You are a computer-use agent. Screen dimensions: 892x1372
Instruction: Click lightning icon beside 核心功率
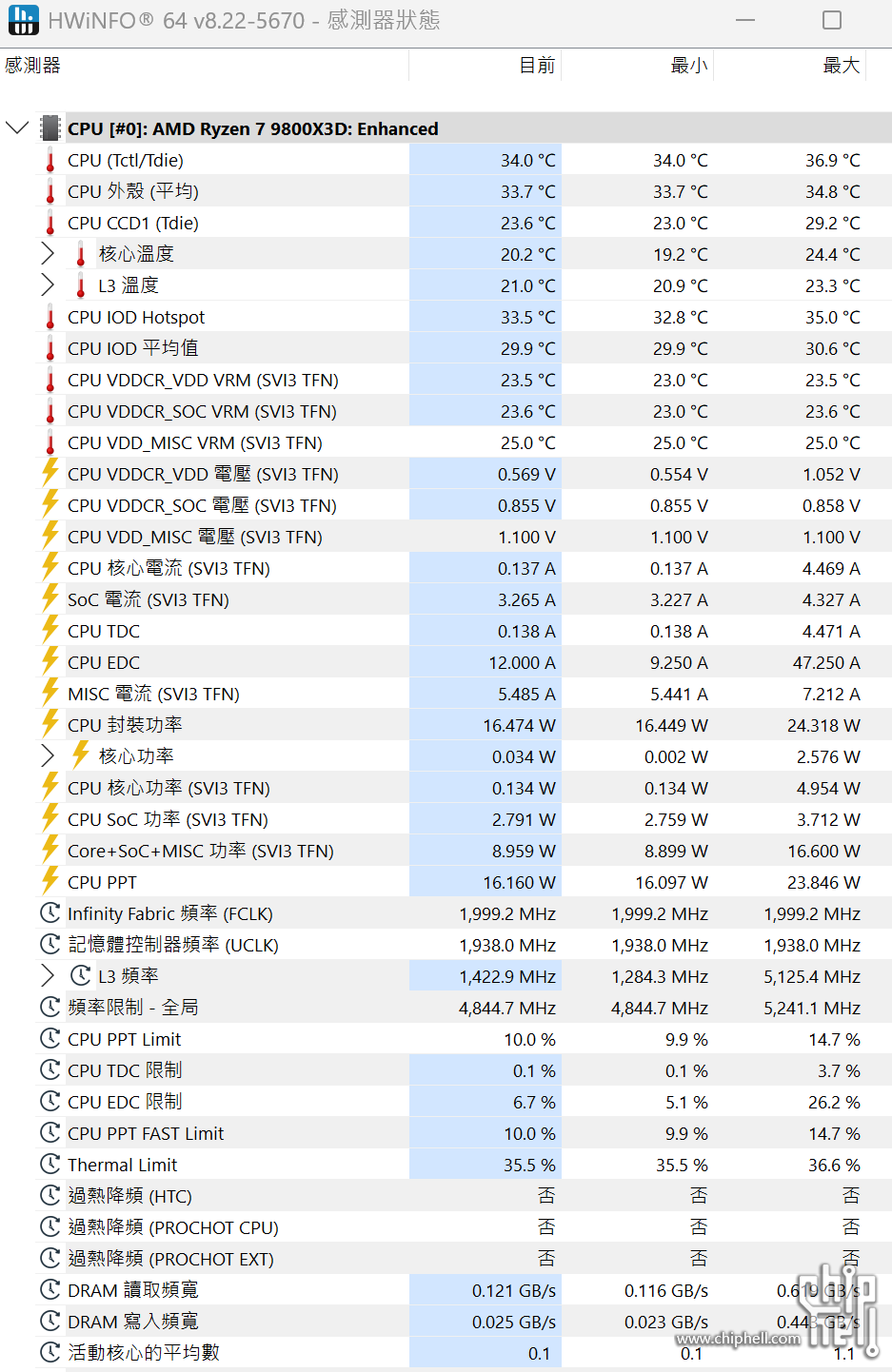(81, 755)
